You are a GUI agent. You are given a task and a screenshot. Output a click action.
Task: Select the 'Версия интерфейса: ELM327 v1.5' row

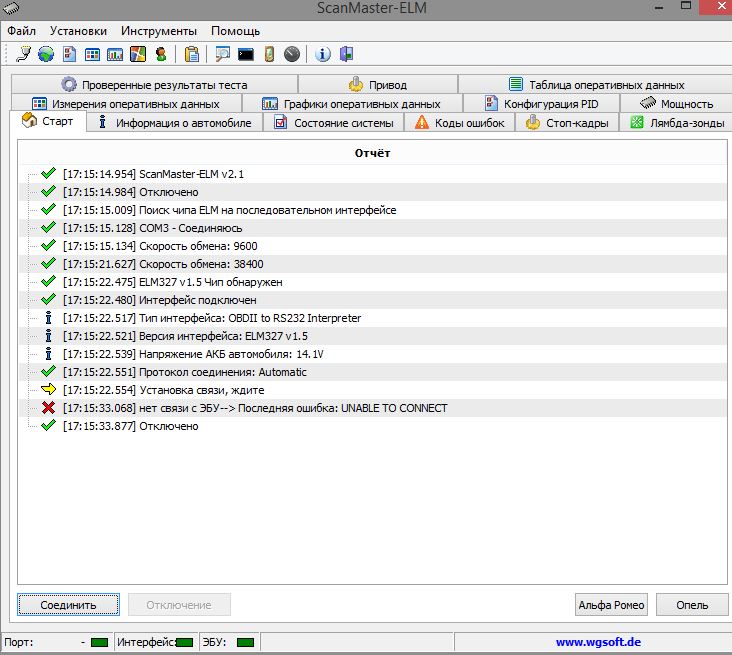coord(373,336)
